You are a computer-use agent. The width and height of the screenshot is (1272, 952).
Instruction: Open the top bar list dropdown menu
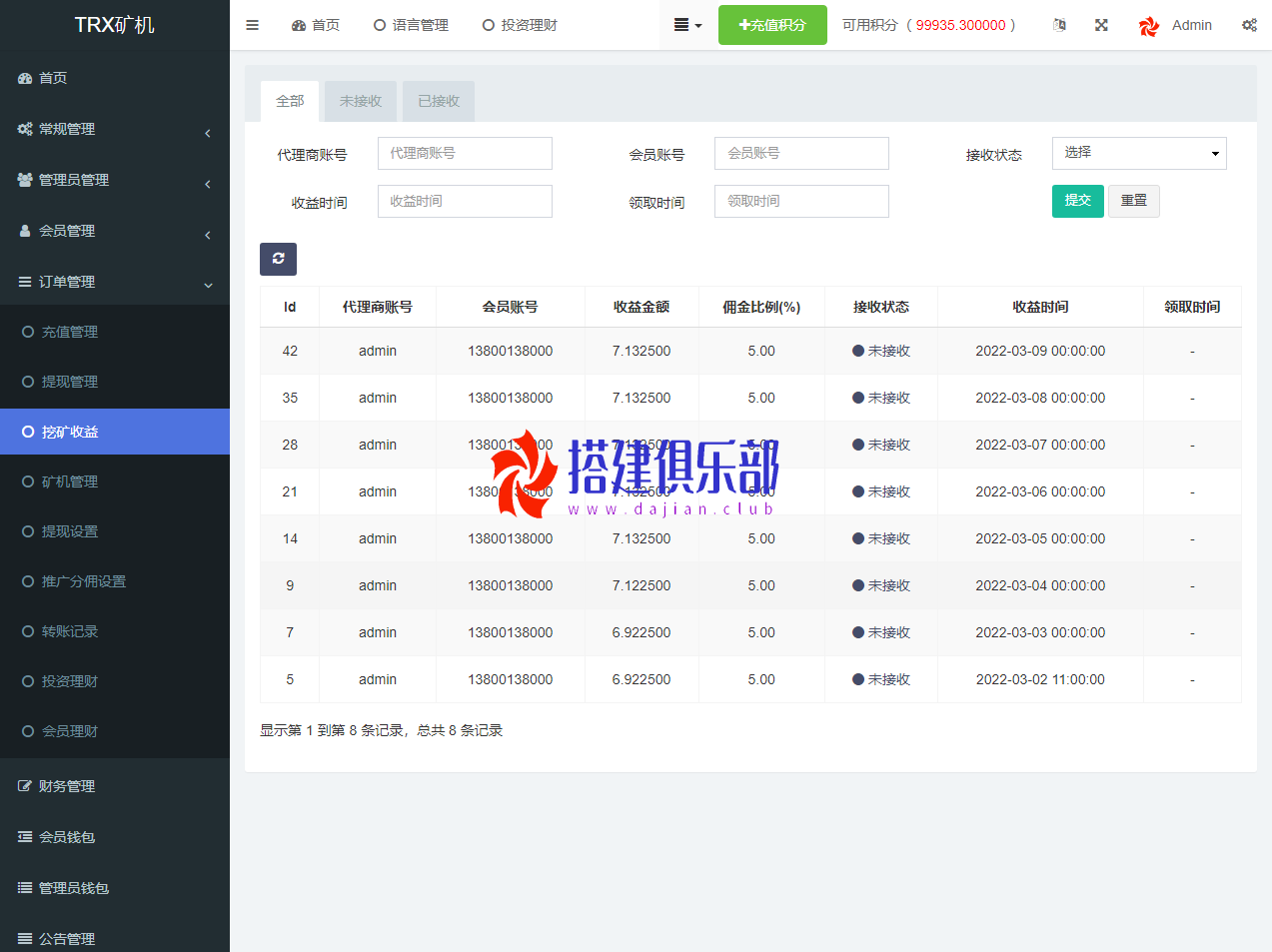(x=687, y=25)
